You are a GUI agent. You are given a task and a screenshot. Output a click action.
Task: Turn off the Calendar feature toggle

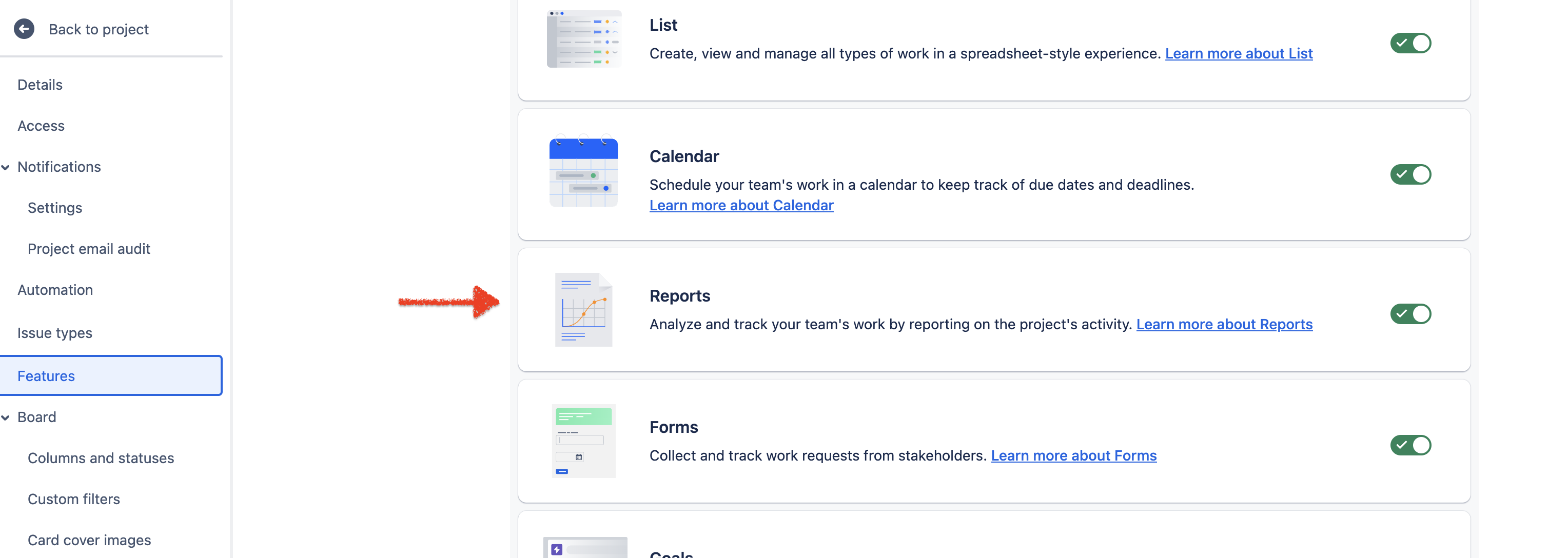[x=1410, y=175]
